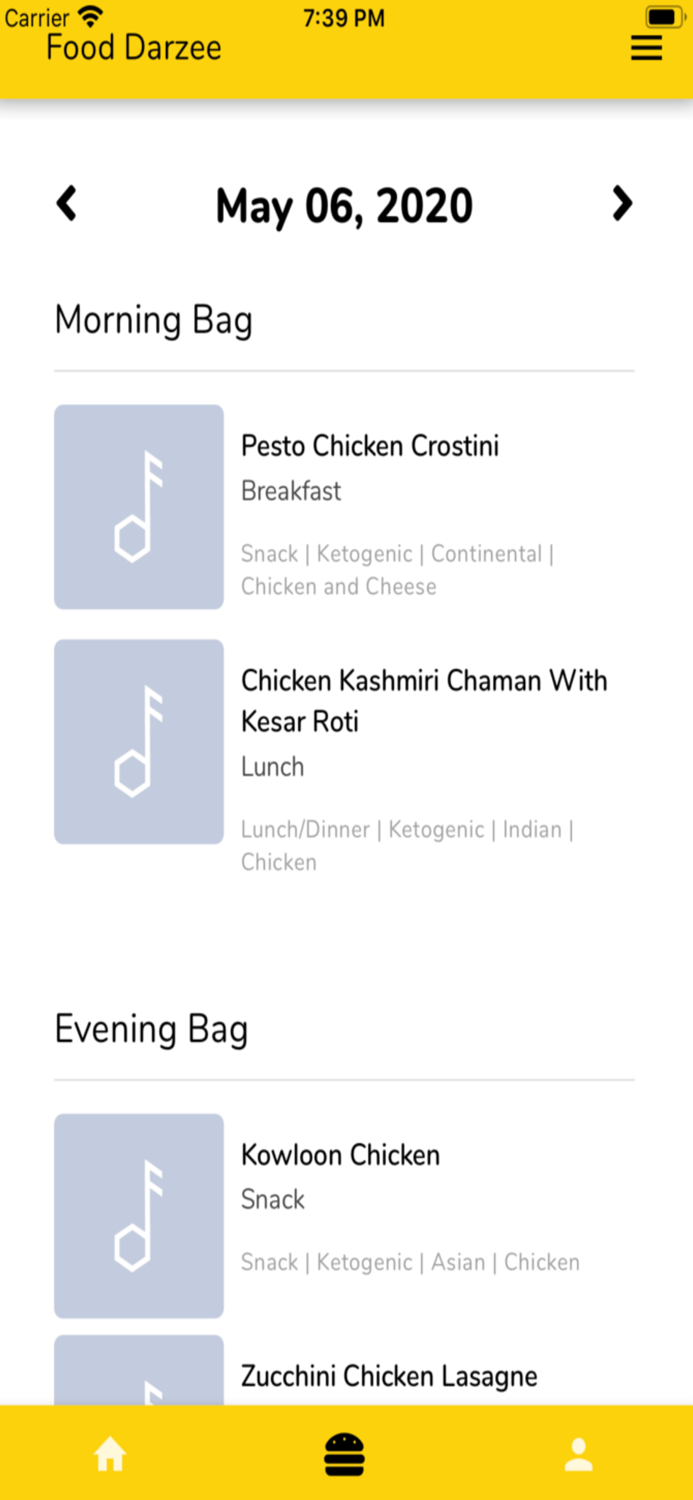Open the profile icon in bottom bar
This screenshot has height=1500, width=693.
tap(577, 1455)
